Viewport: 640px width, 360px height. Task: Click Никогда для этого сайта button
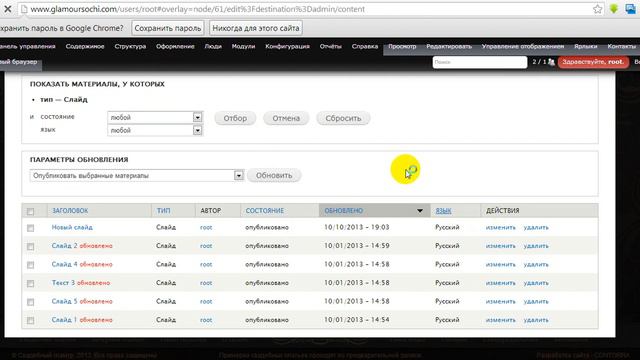point(256,28)
